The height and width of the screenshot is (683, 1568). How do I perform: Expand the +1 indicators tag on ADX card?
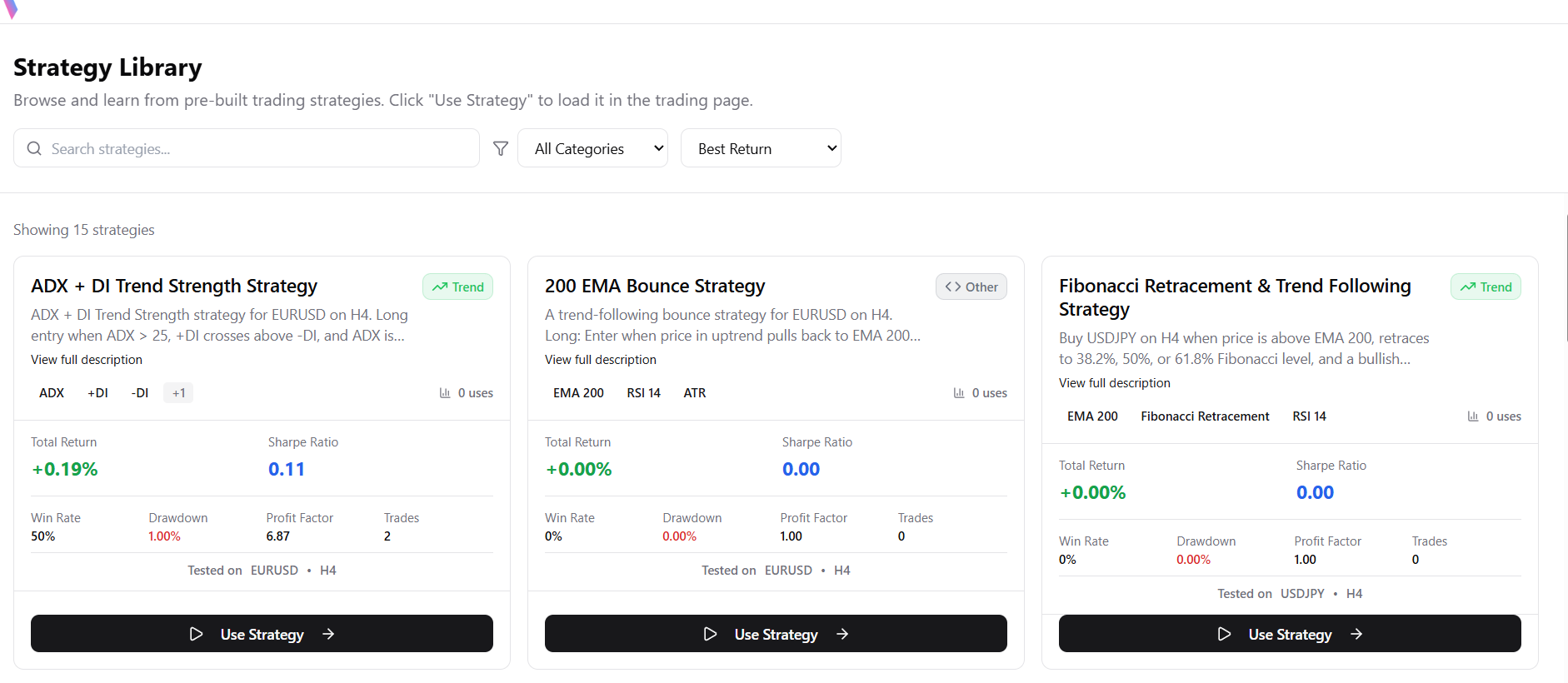click(178, 393)
